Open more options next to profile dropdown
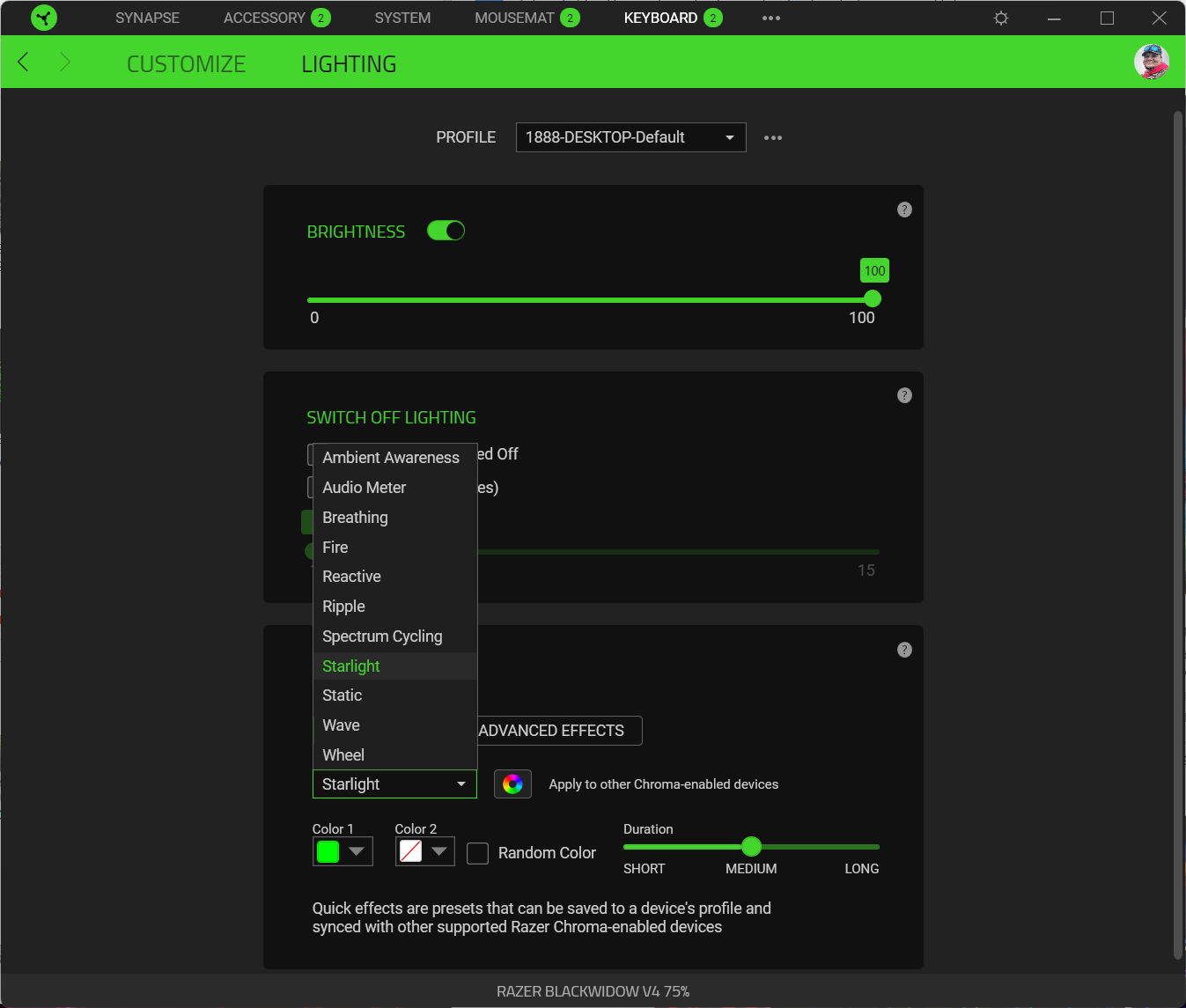The height and width of the screenshot is (1008, 1186). click(x=773, y=137)
